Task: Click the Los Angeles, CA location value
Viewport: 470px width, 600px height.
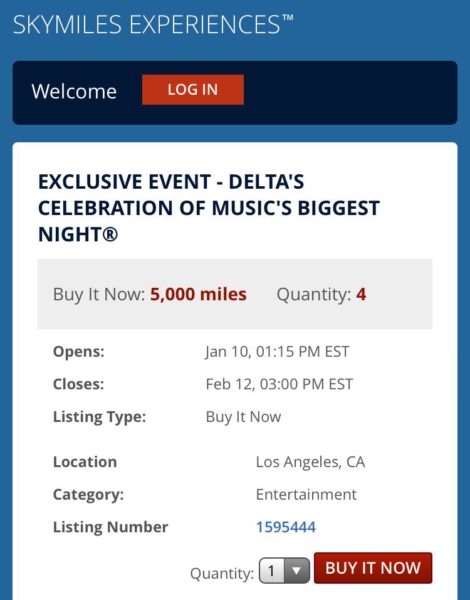Action: (310, 462)
